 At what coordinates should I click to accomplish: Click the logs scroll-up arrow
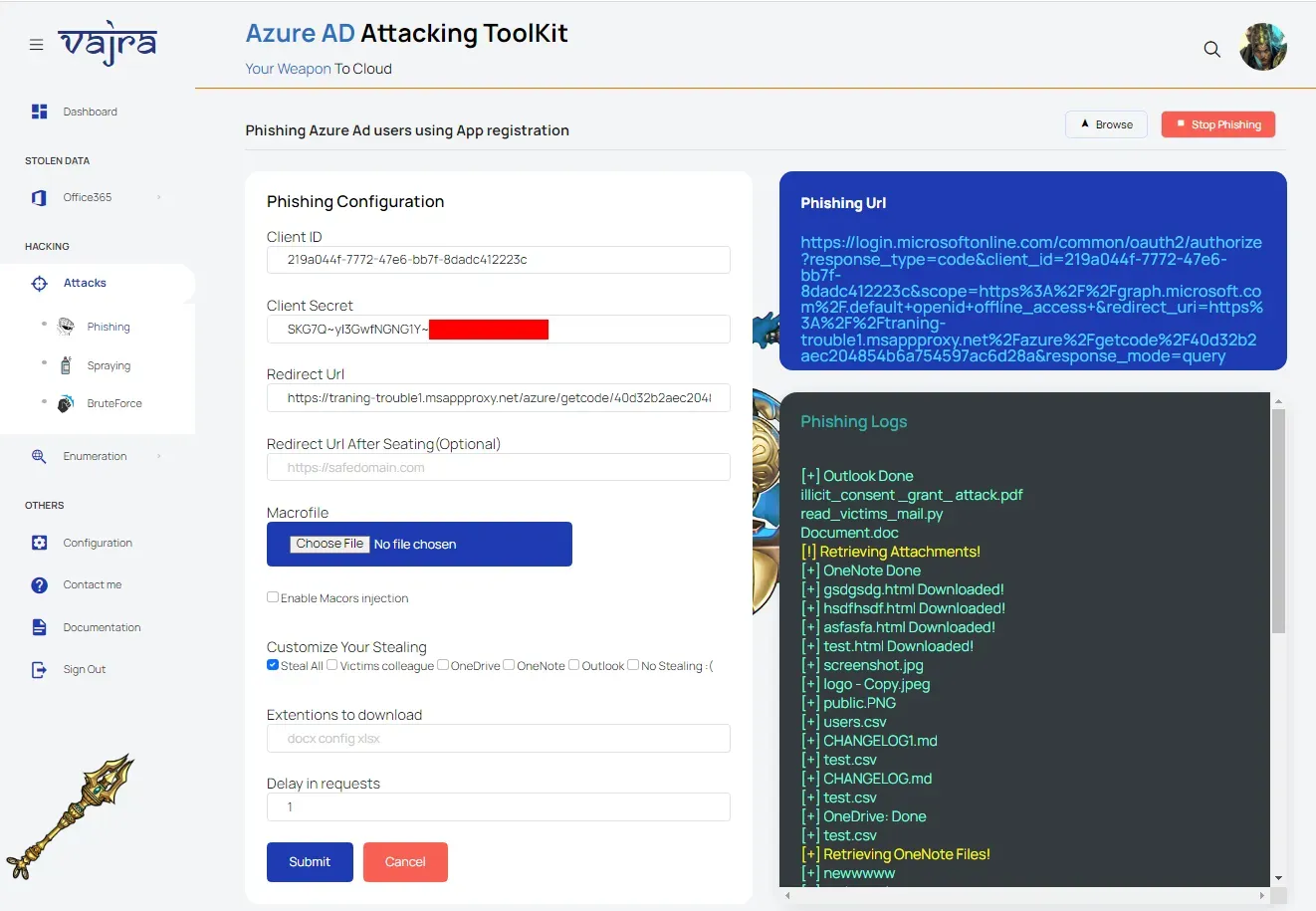[1278, 401]
